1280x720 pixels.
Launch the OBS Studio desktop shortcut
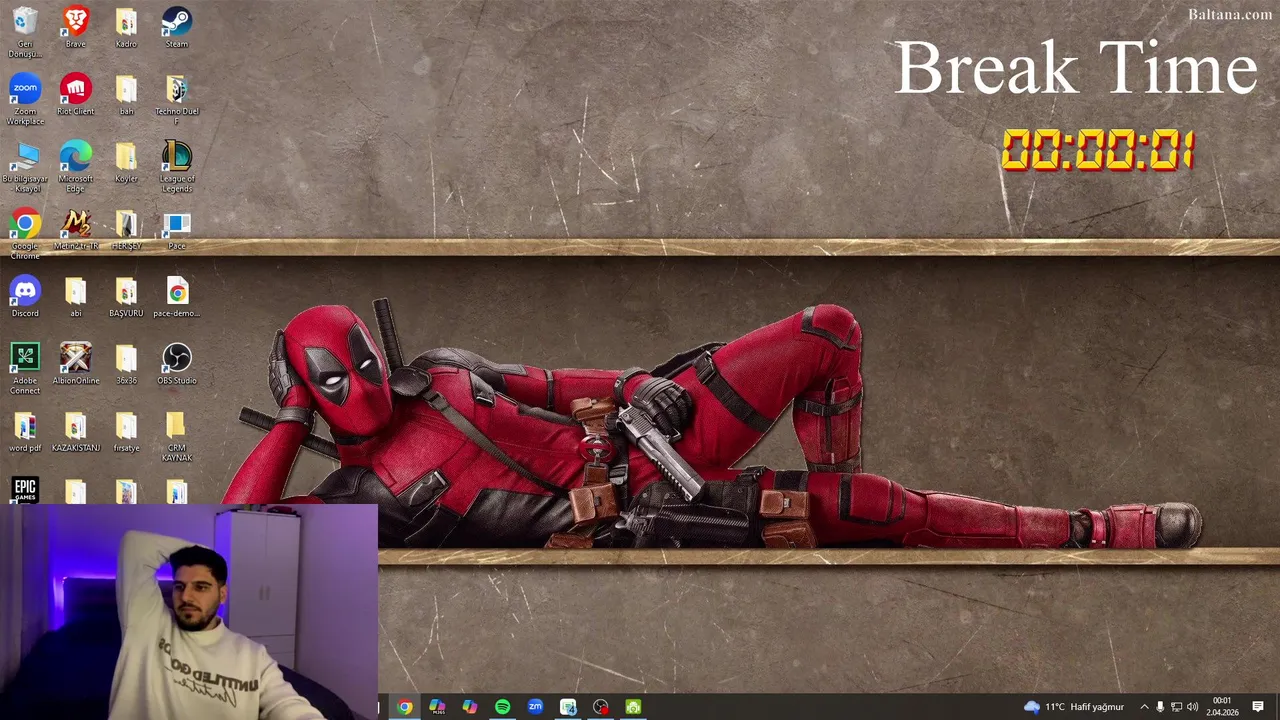click(177, 364)
